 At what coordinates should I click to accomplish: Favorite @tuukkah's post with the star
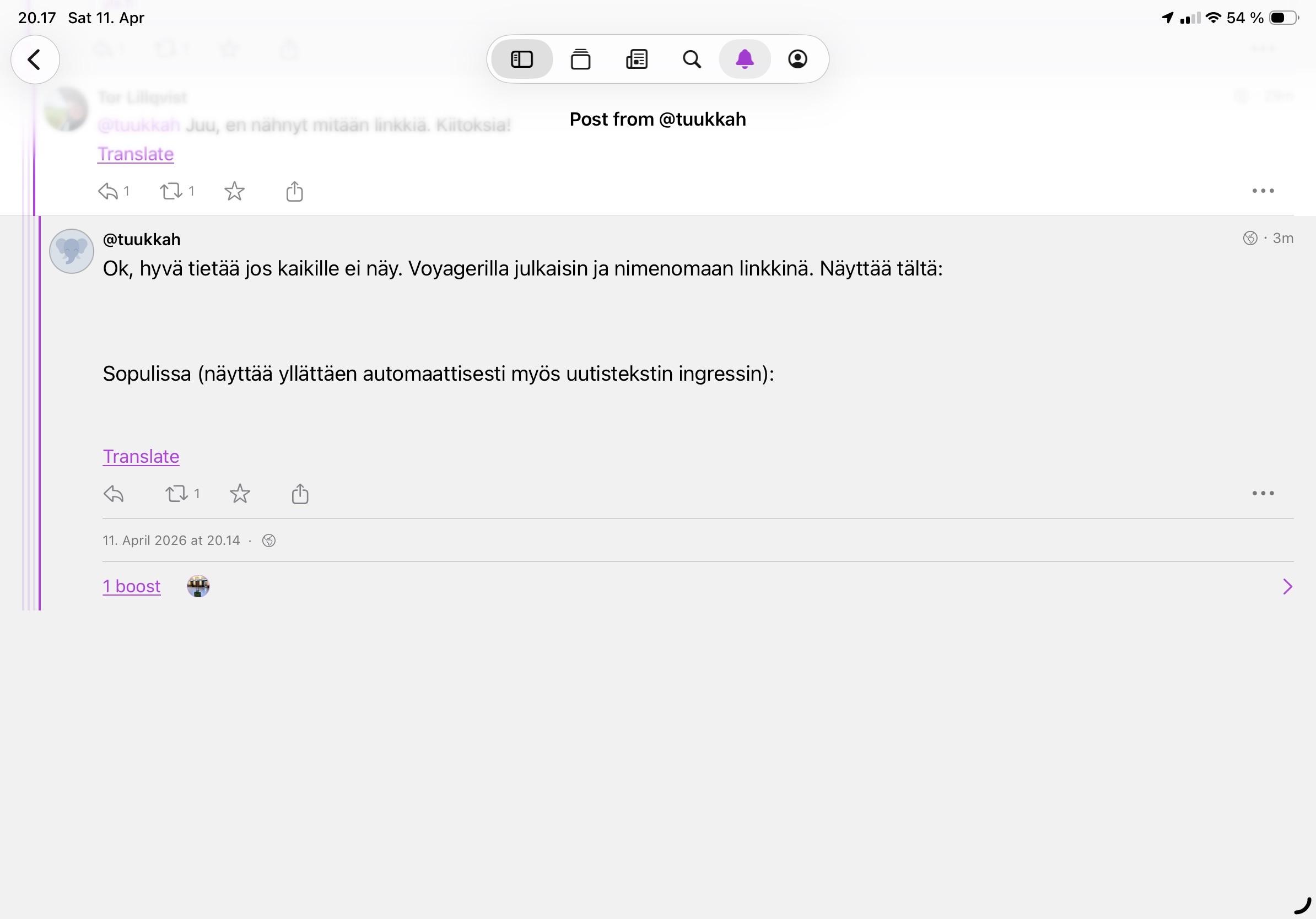[x=240, y=494]
